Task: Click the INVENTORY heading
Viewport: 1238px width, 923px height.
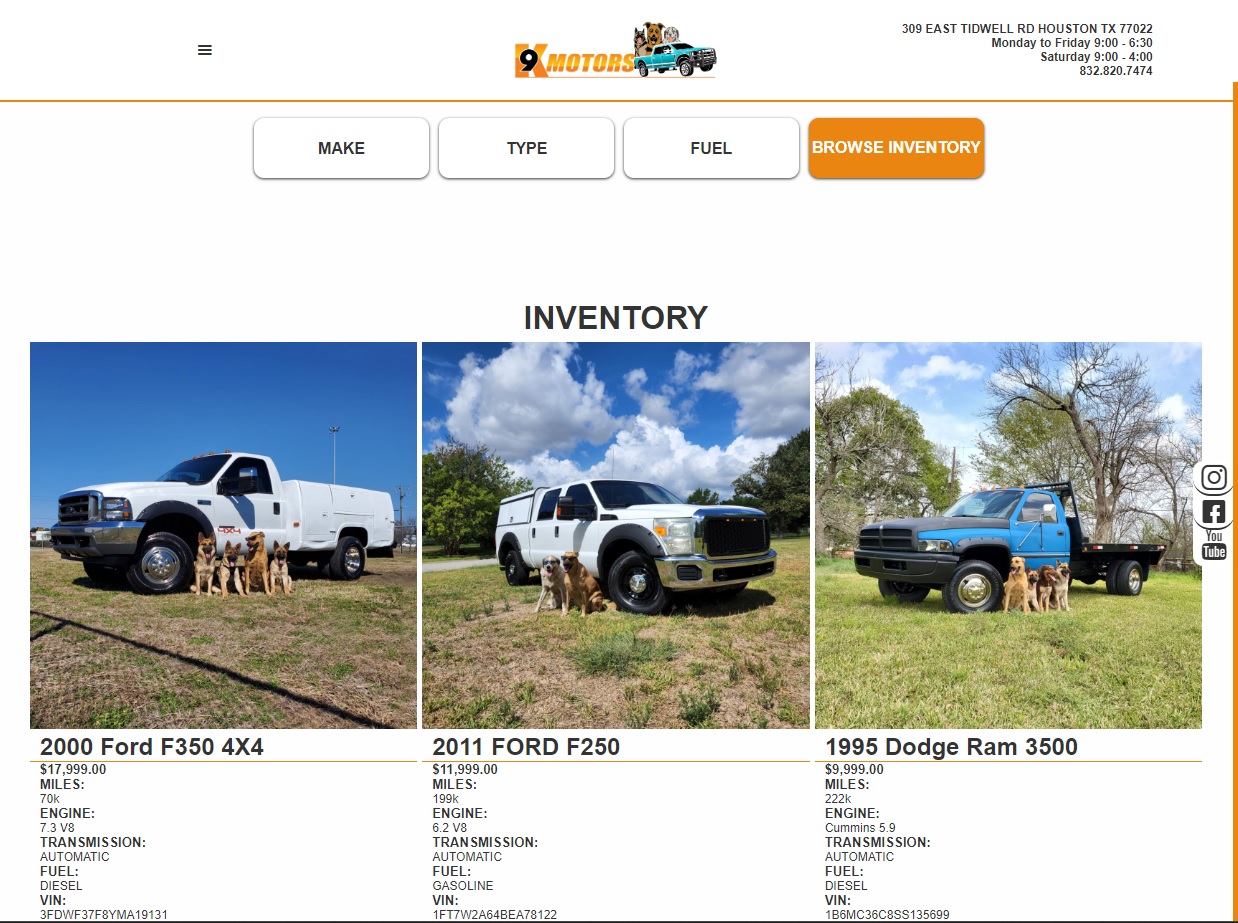Action: point(616,318)
